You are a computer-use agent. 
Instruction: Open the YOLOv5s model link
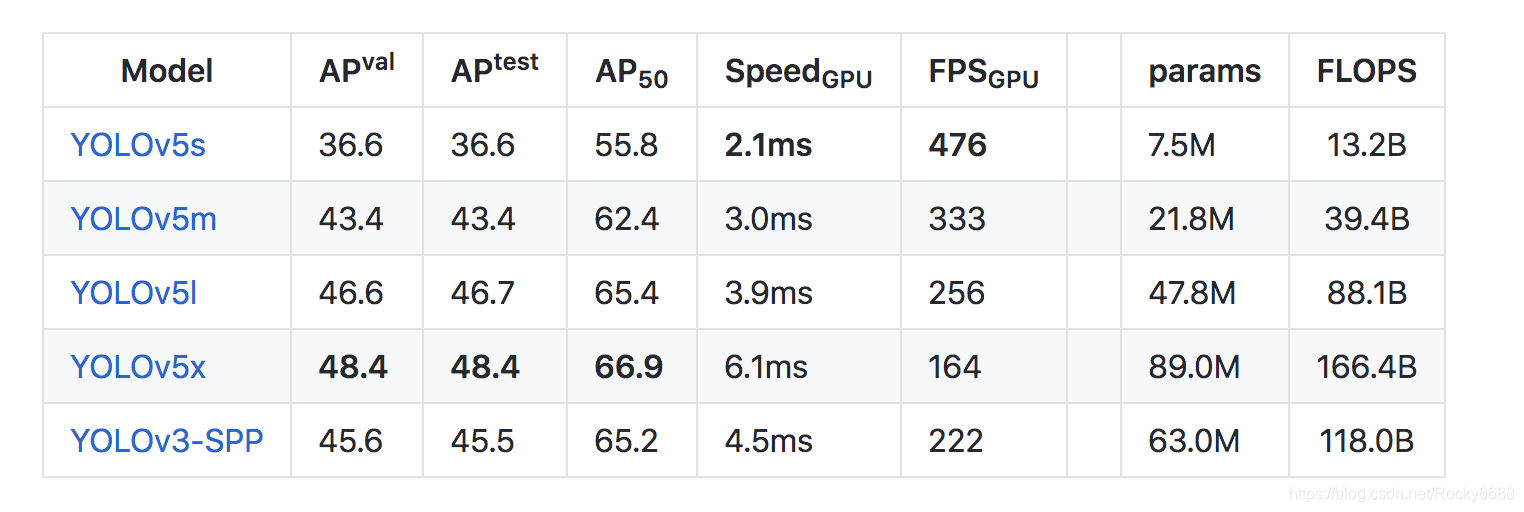point(138,145)
